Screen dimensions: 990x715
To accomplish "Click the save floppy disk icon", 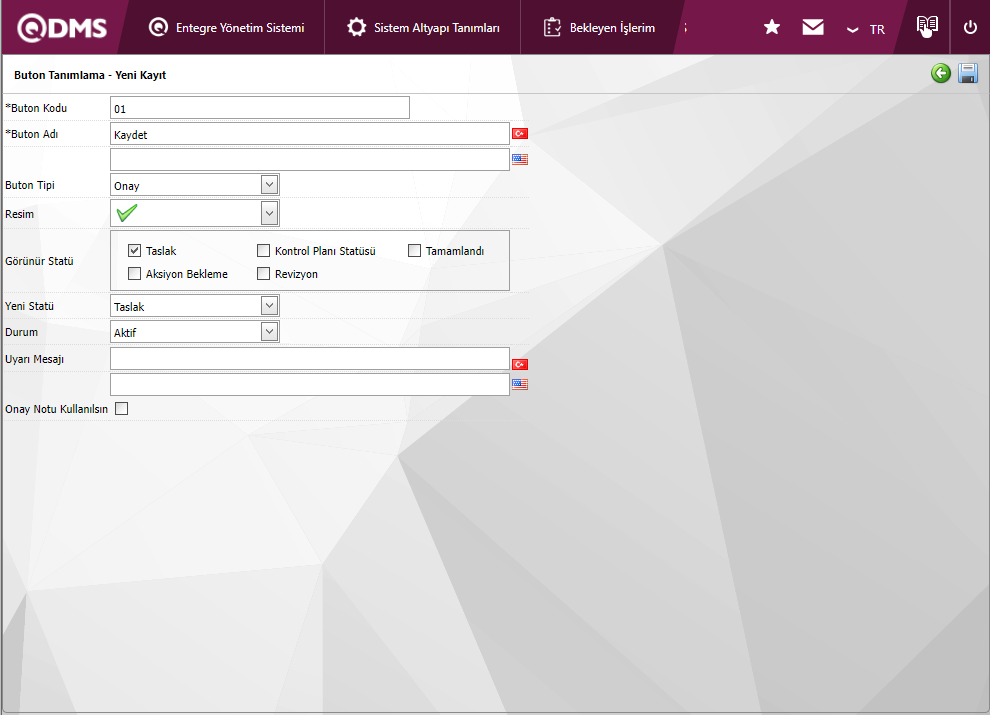I will point(967,73).
